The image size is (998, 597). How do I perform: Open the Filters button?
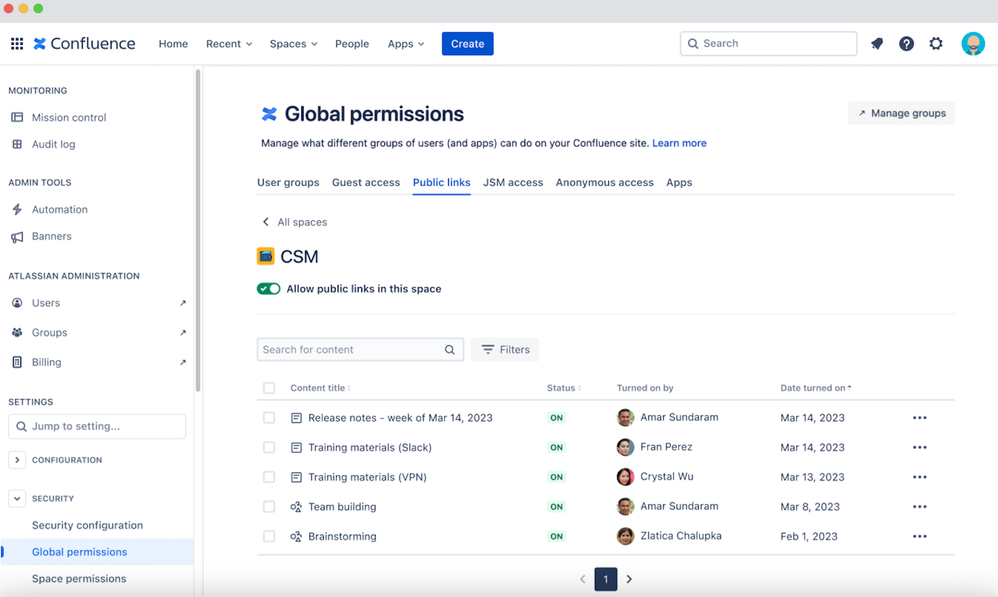coord(505,349)
